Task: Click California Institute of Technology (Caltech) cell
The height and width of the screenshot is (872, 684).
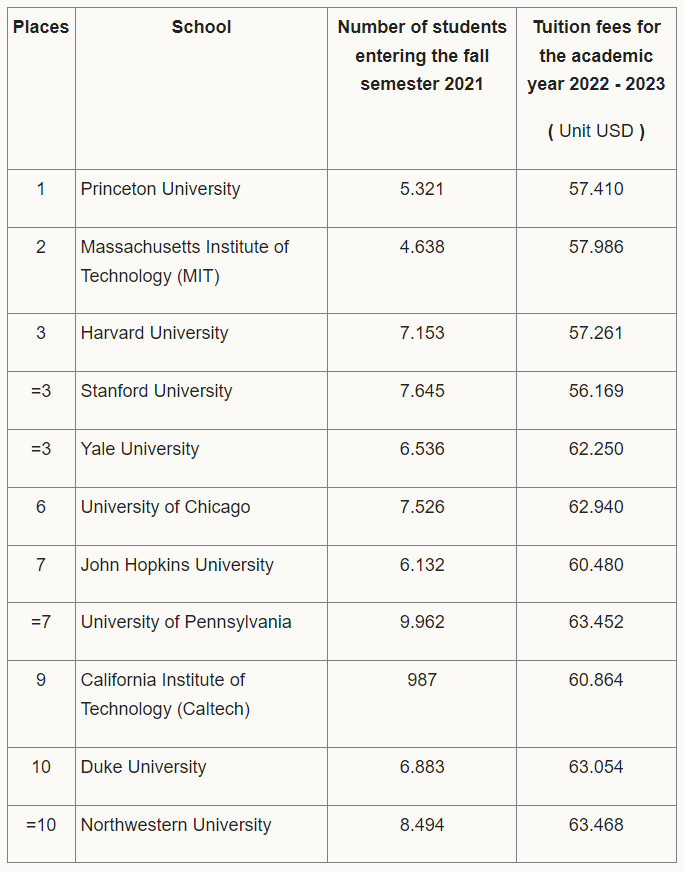Action: [201, 704]
